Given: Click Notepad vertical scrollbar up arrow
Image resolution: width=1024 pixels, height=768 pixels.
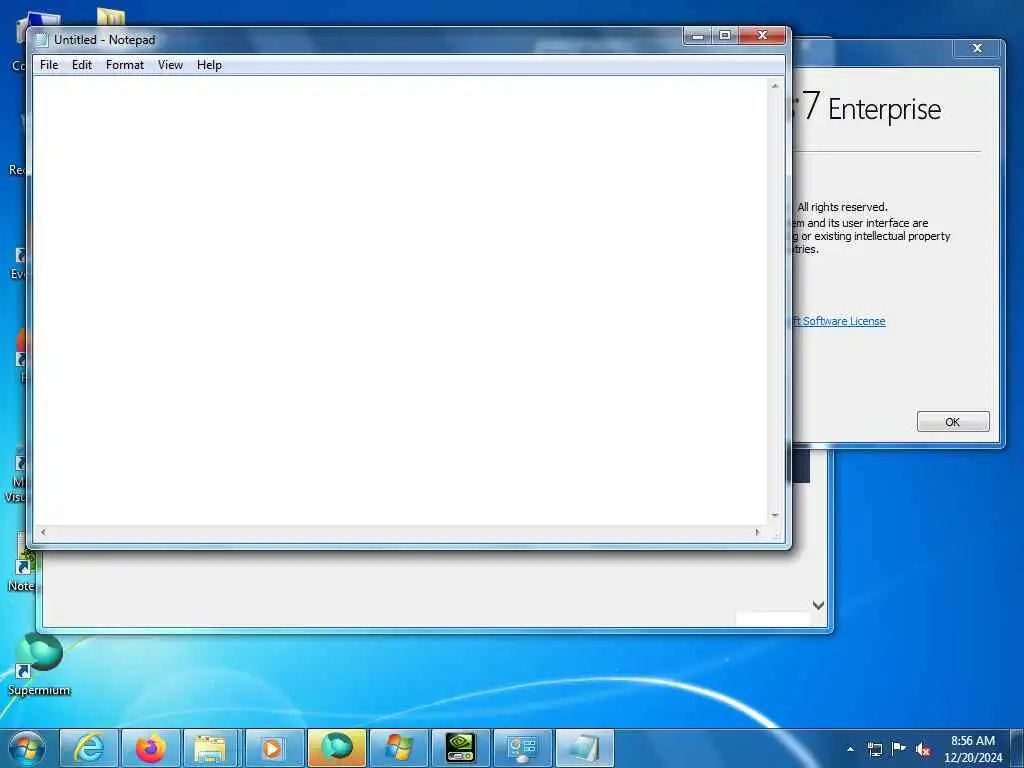Looking at the screenshot, I should click(775, 86).
